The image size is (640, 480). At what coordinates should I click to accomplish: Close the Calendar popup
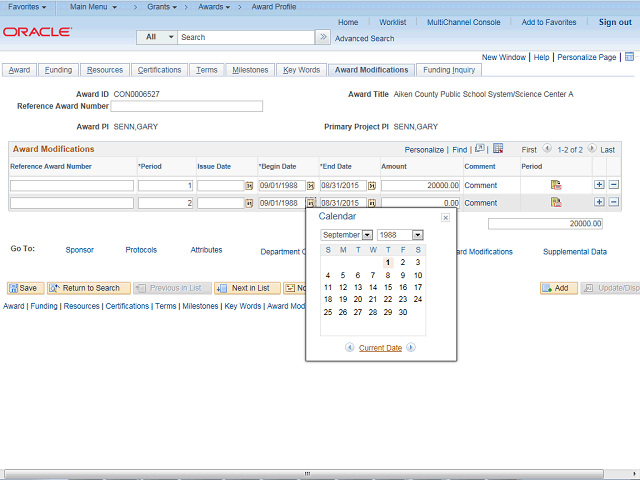446,218
